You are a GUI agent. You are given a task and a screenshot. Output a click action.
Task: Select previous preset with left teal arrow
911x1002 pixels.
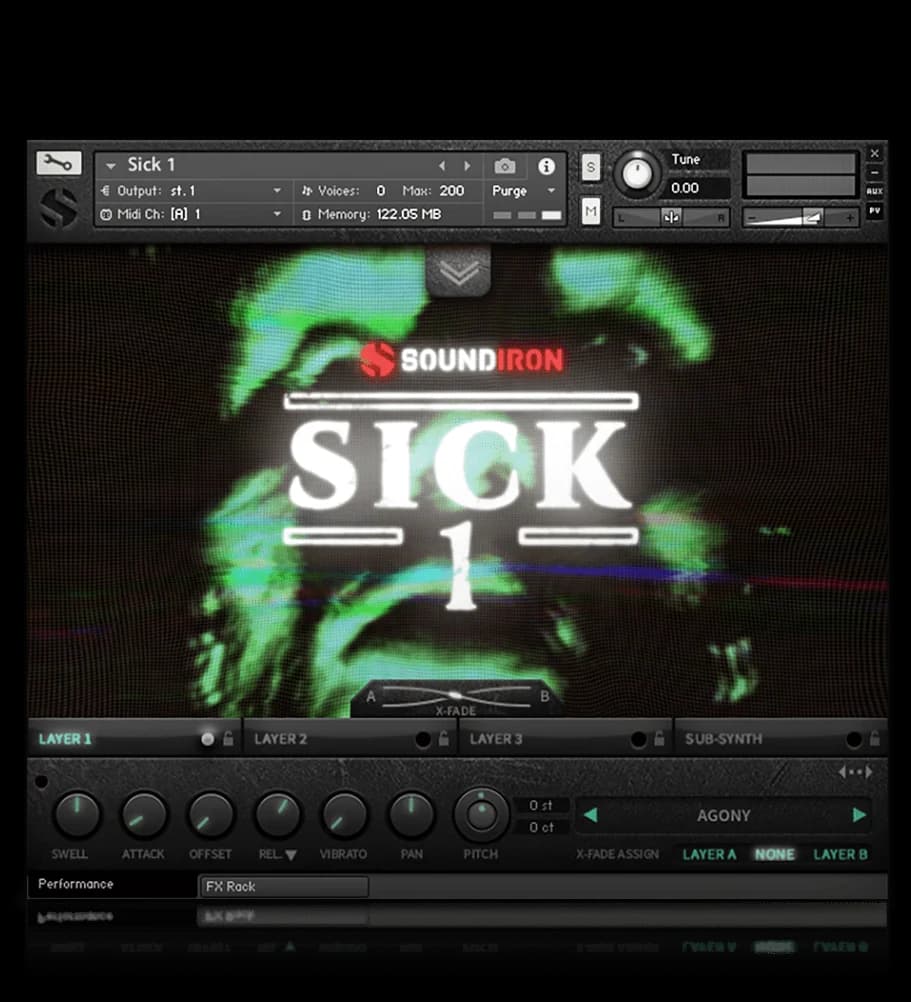590,815
